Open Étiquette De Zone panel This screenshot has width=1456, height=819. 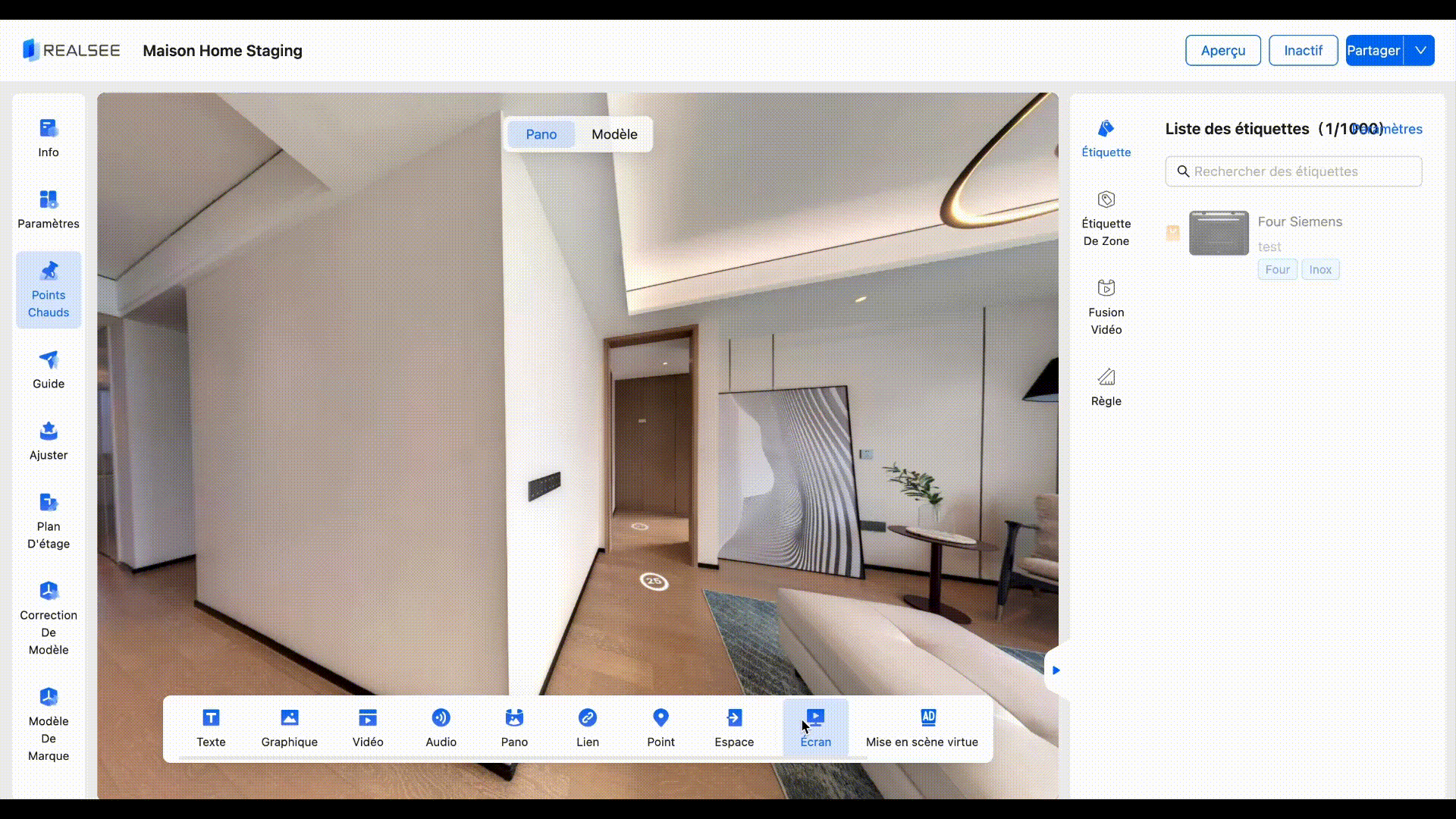(1106, 218)
